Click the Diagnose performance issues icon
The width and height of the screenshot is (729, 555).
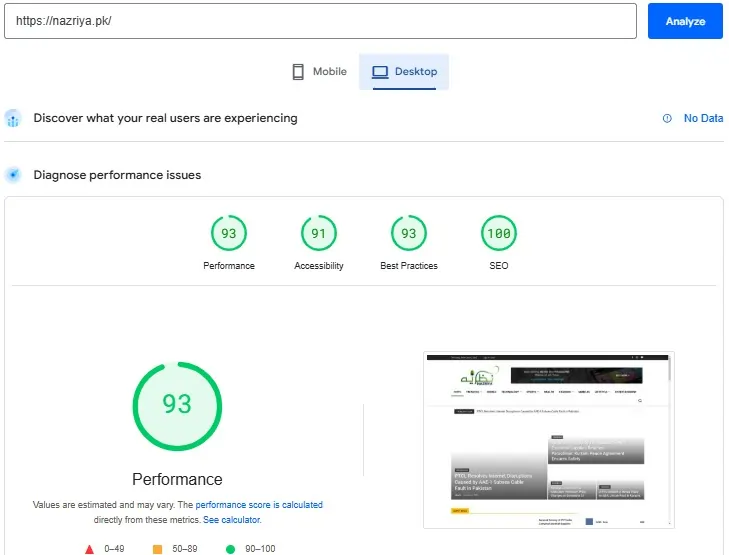[13, 175]
